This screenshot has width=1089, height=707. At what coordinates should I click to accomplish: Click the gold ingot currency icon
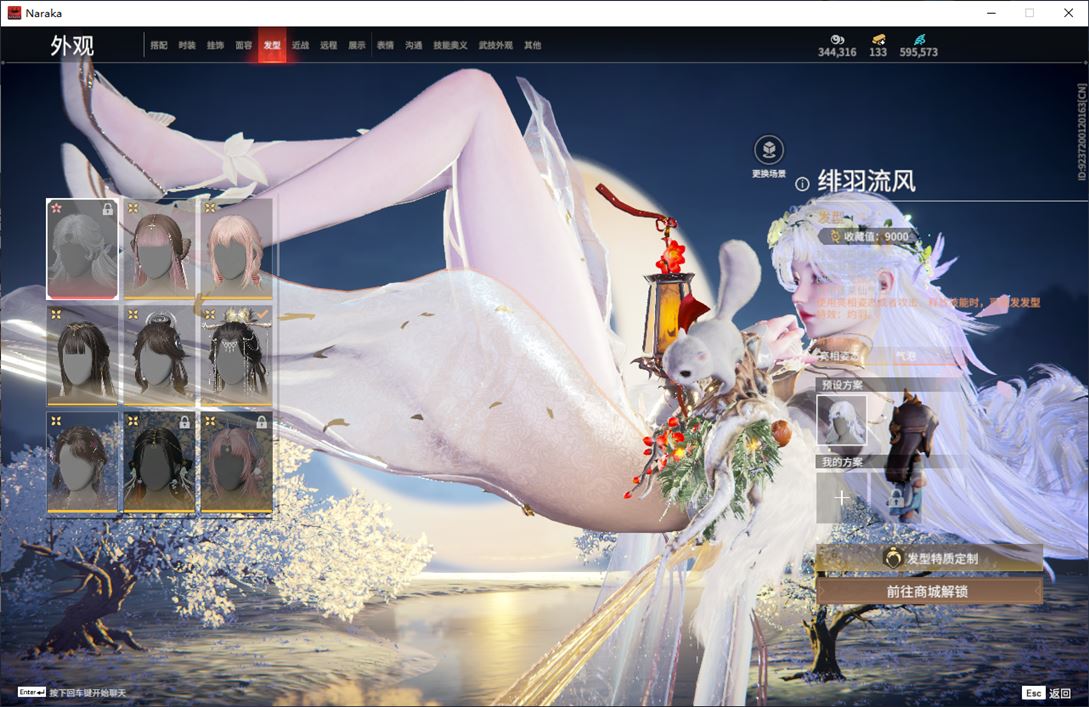point(879,40)
